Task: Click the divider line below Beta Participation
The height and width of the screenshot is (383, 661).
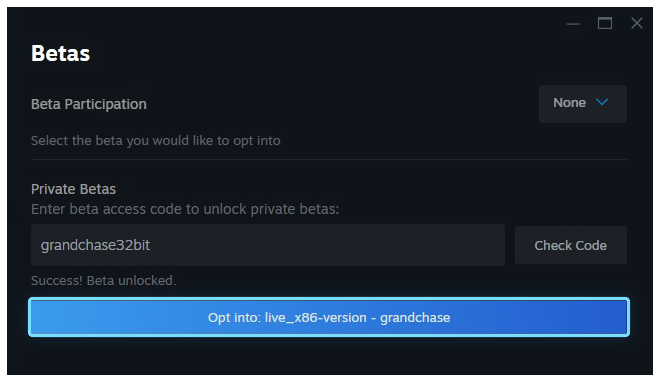Action: (329, 160)
